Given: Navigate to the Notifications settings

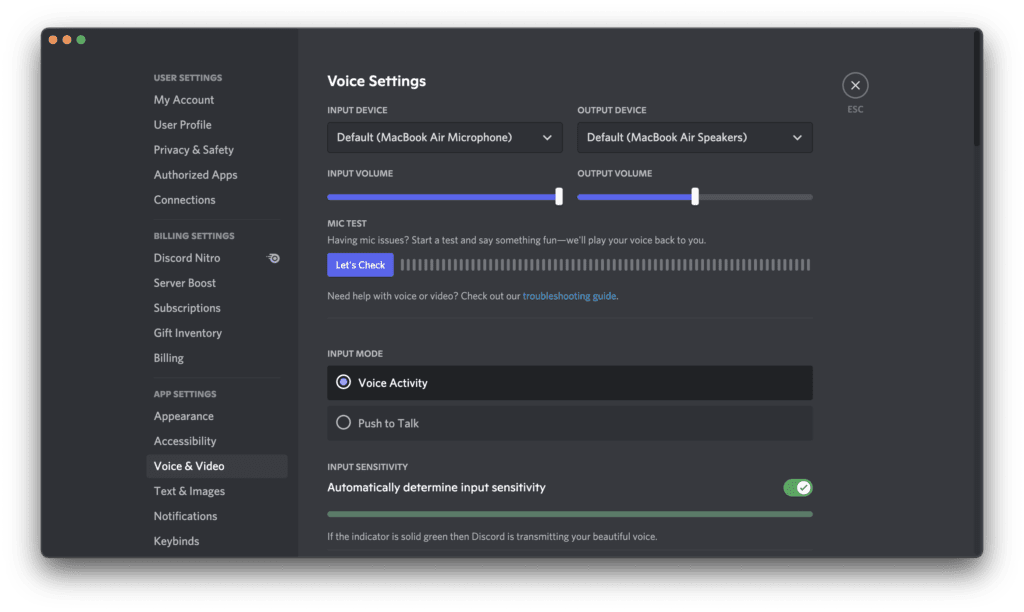Looking at the screenshot, I should pos(185,516).
